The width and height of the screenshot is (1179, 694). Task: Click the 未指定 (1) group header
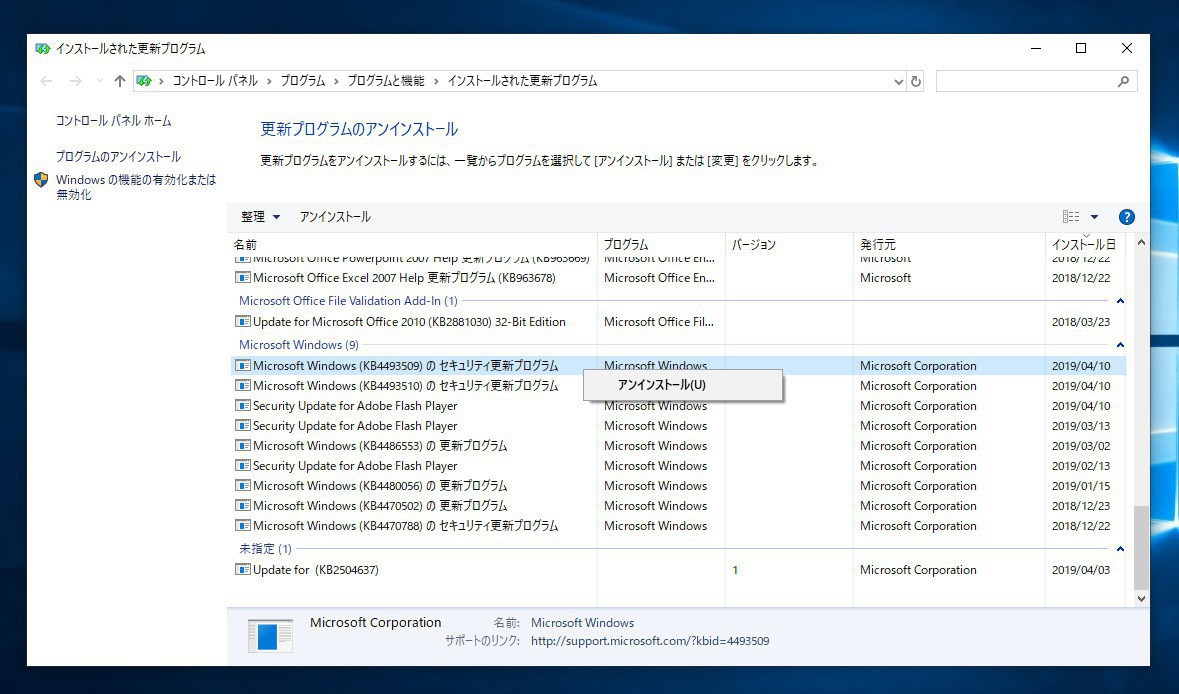(265, 549)
